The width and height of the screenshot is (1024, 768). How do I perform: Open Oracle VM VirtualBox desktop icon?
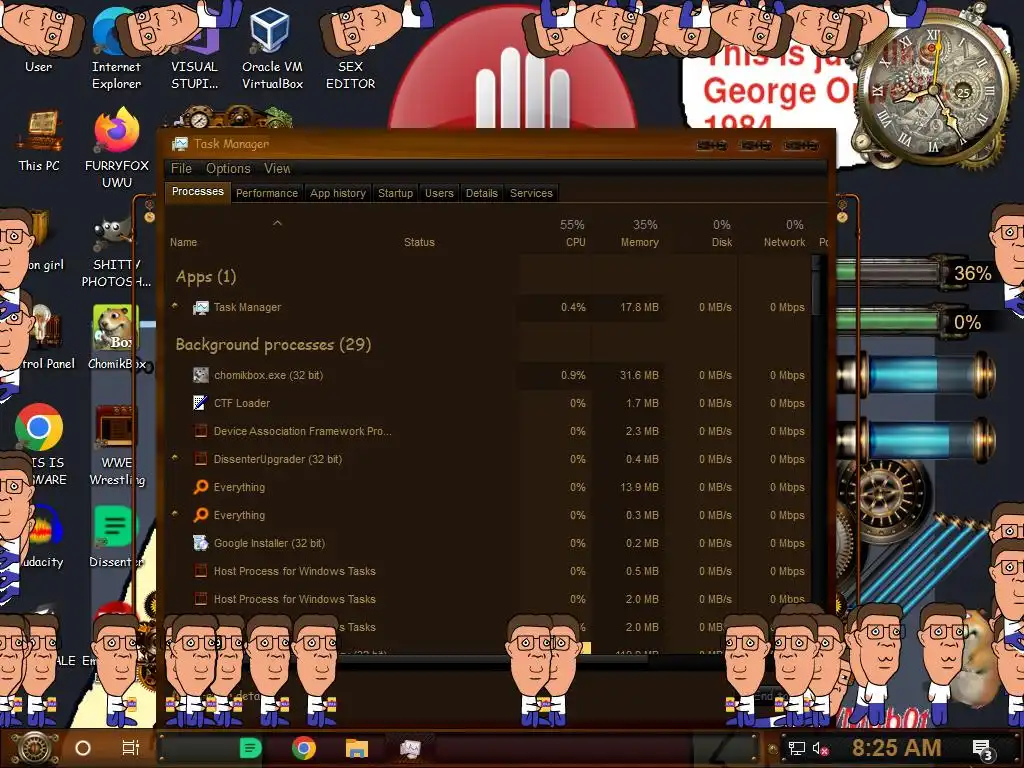point(272,49)
